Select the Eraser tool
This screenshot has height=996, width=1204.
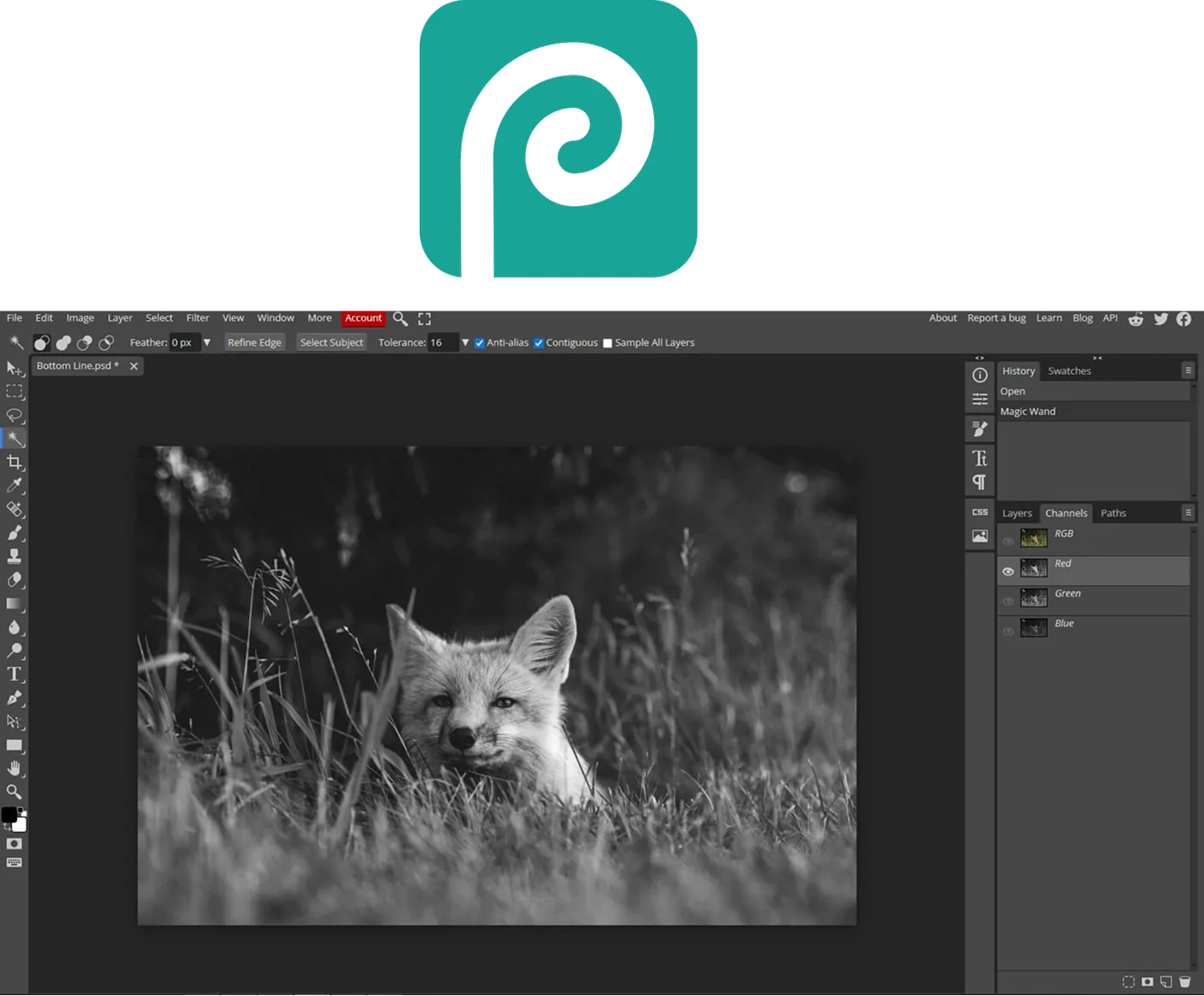click(15, 580)
